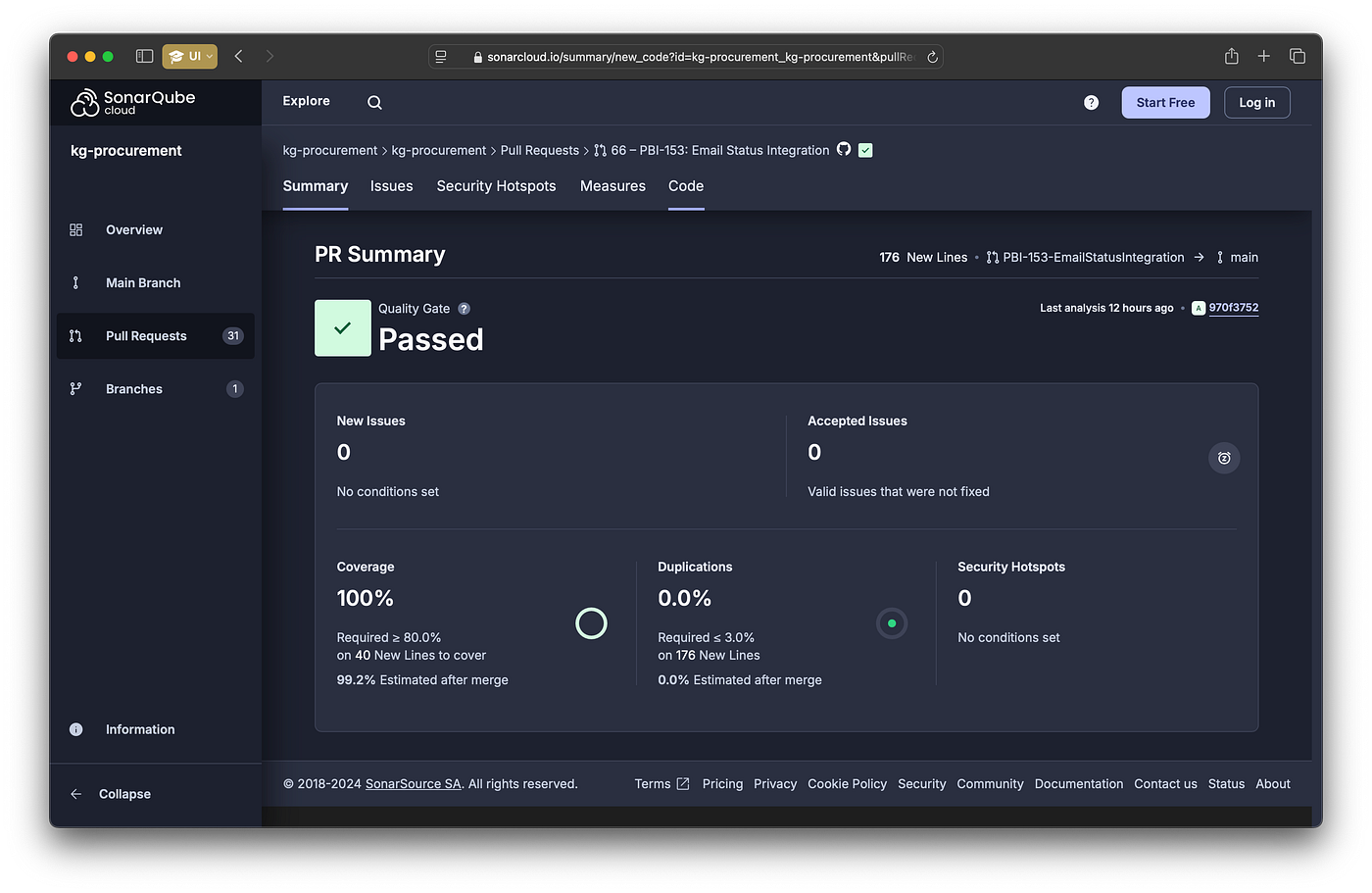
Task: Click the coverage ring indicator
Action: (591, 623)
